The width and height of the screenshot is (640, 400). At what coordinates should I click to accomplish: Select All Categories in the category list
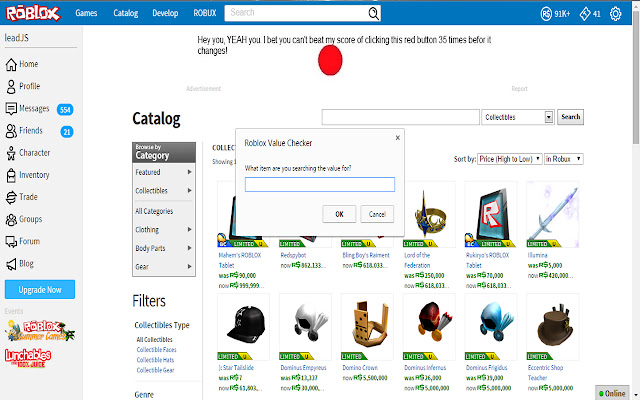click(154, 211)
